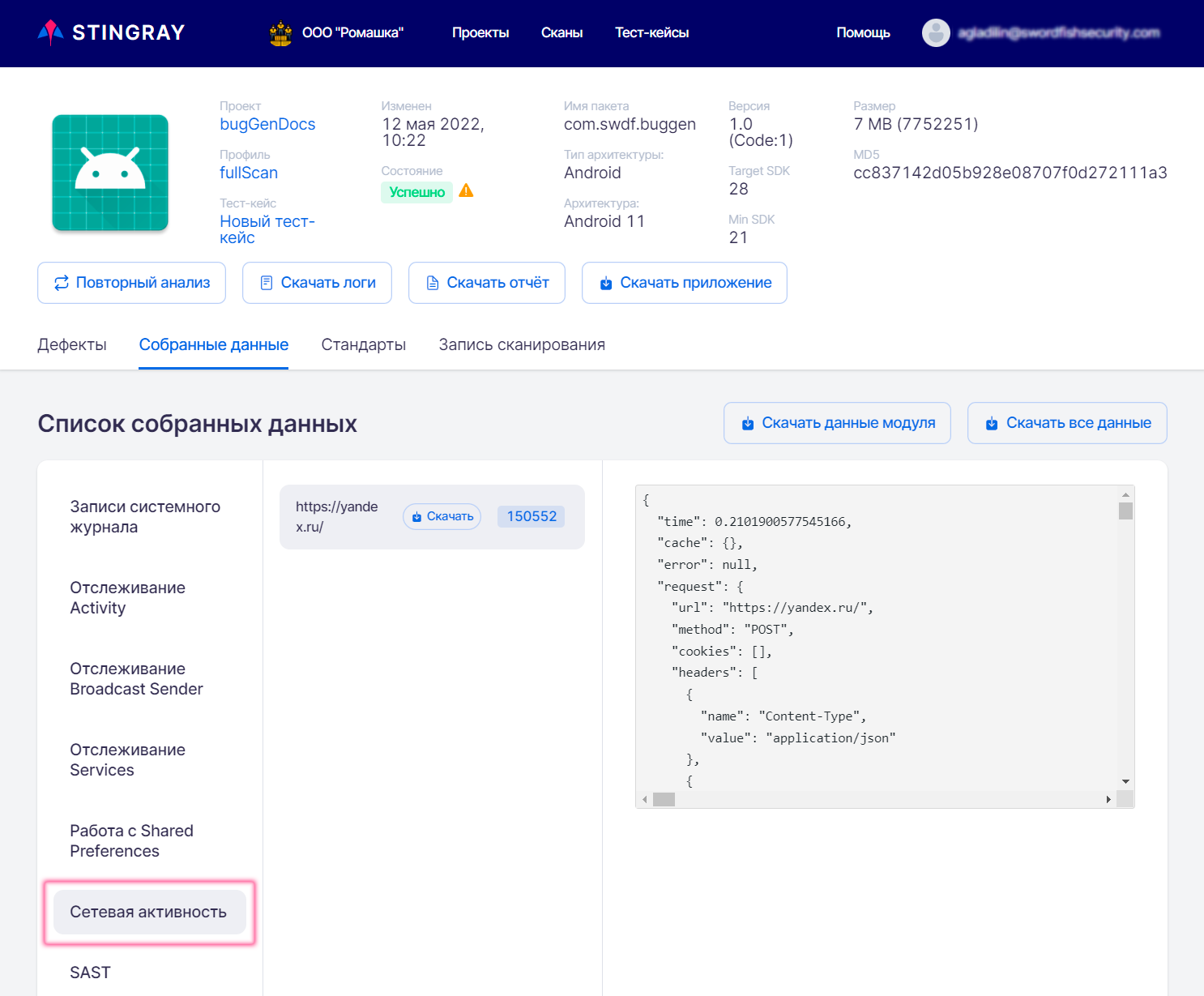
Task: Click the orange warning triangle next to Успешно
Action: coord(466,191)
